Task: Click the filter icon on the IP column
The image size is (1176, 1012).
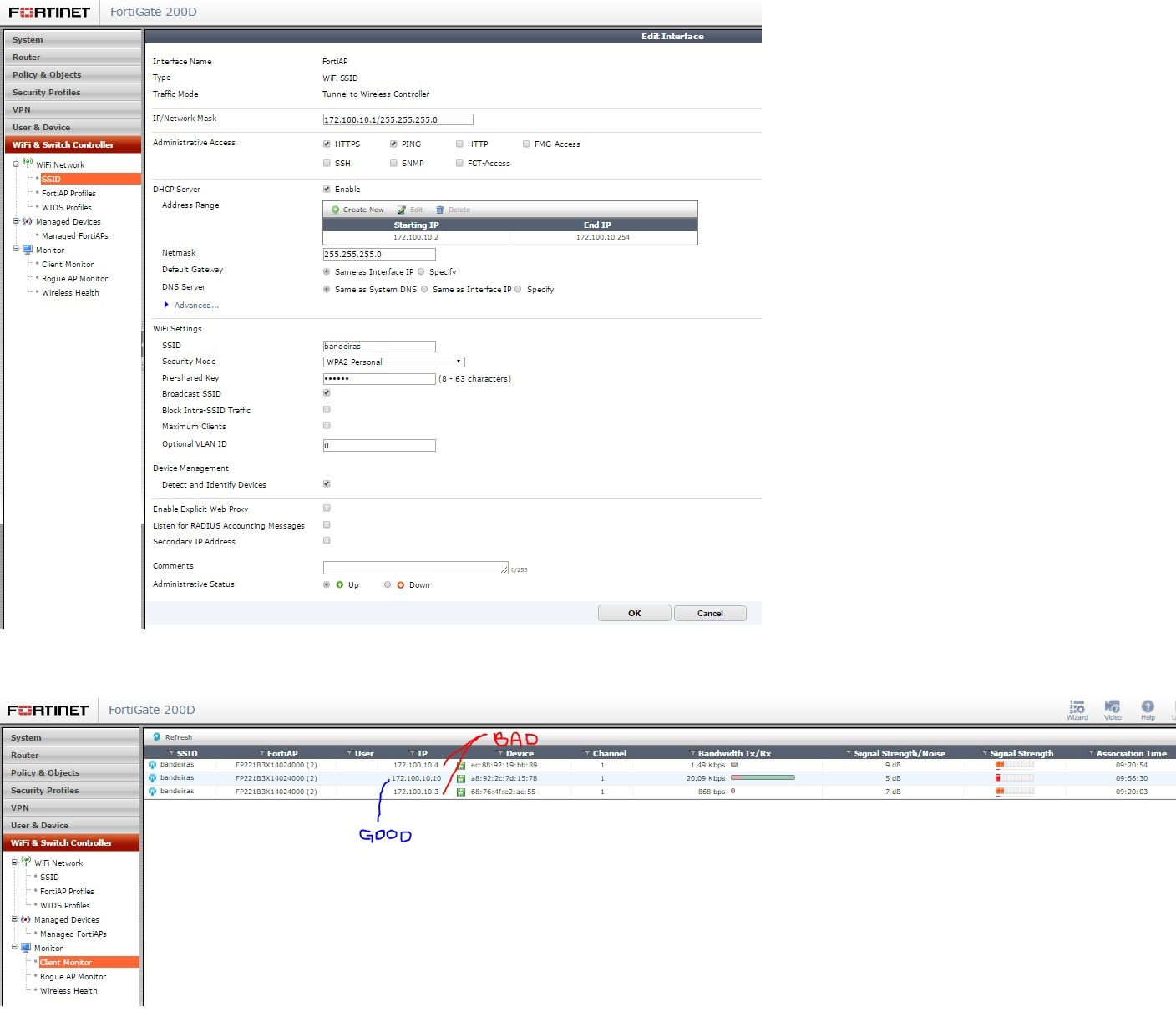Action: tap(412, 753)
